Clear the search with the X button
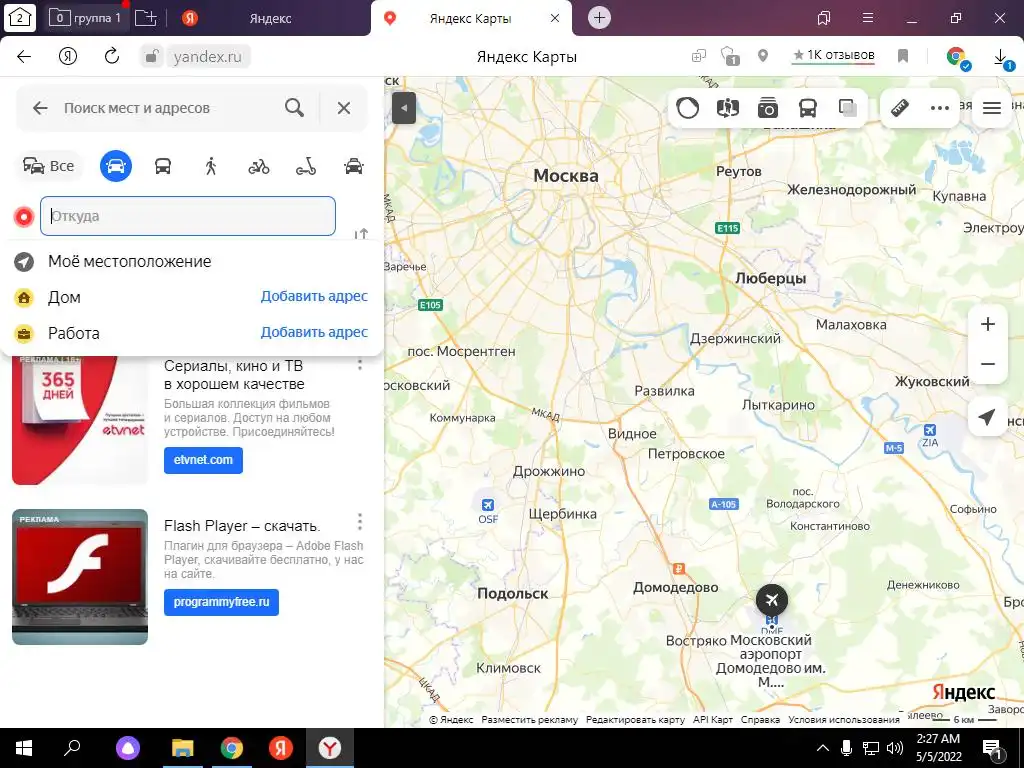1024x768 pixels. click(344, 108)
